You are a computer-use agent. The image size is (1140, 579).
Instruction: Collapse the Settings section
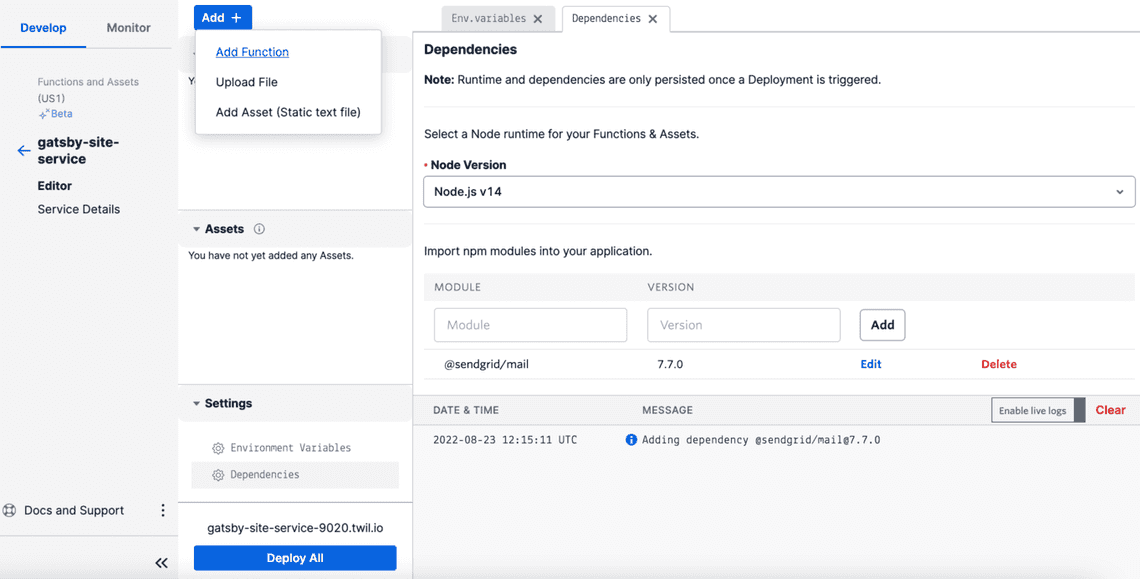pyautogui.click(x=197, y=404)
